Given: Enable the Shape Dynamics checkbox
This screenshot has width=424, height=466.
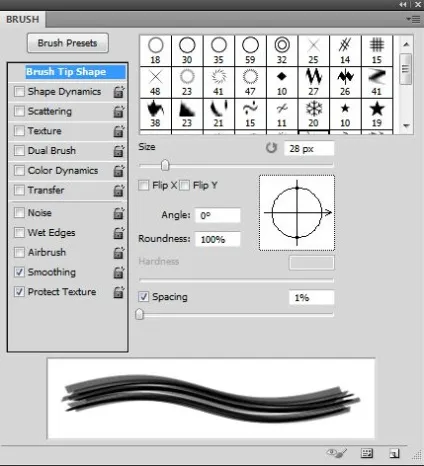Looking at the screenshot, I should tap(19, 91).
